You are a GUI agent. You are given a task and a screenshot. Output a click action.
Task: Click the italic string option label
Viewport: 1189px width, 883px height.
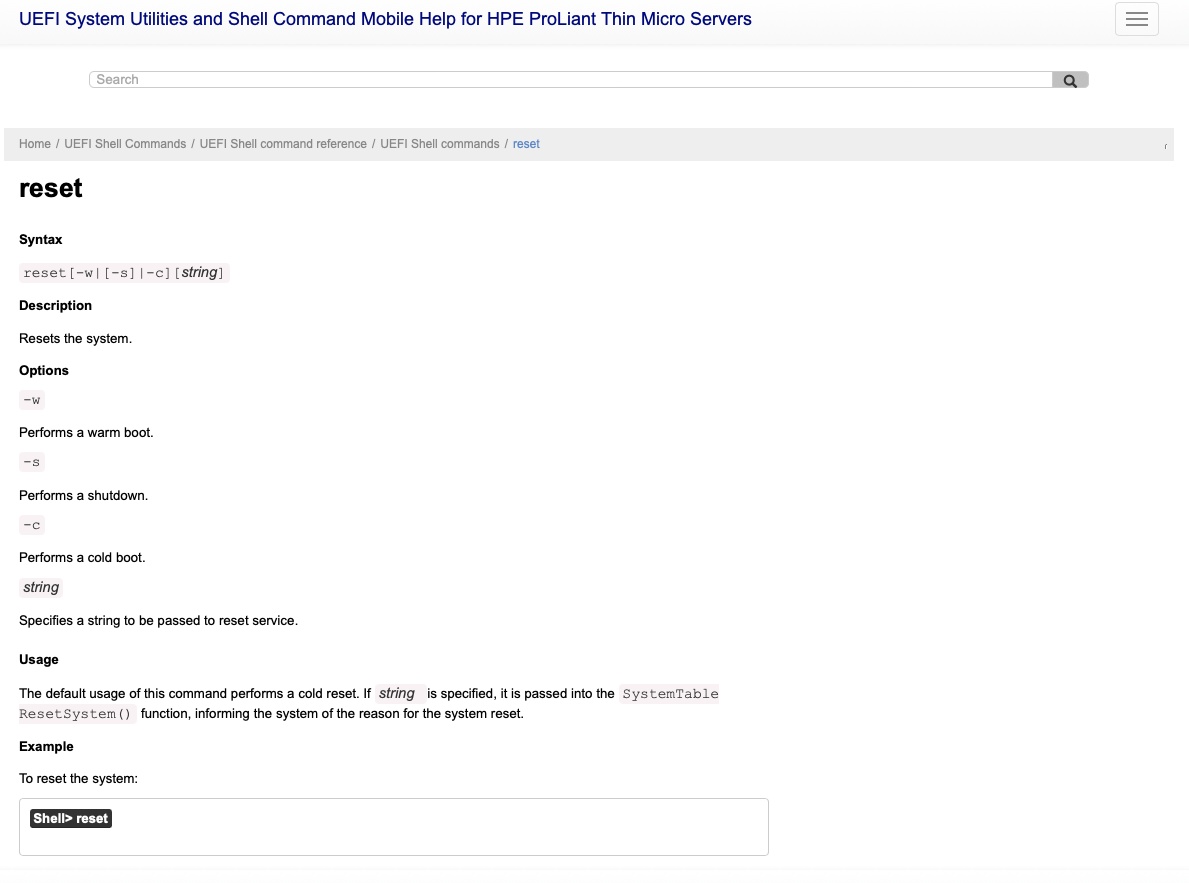[41, 587]
